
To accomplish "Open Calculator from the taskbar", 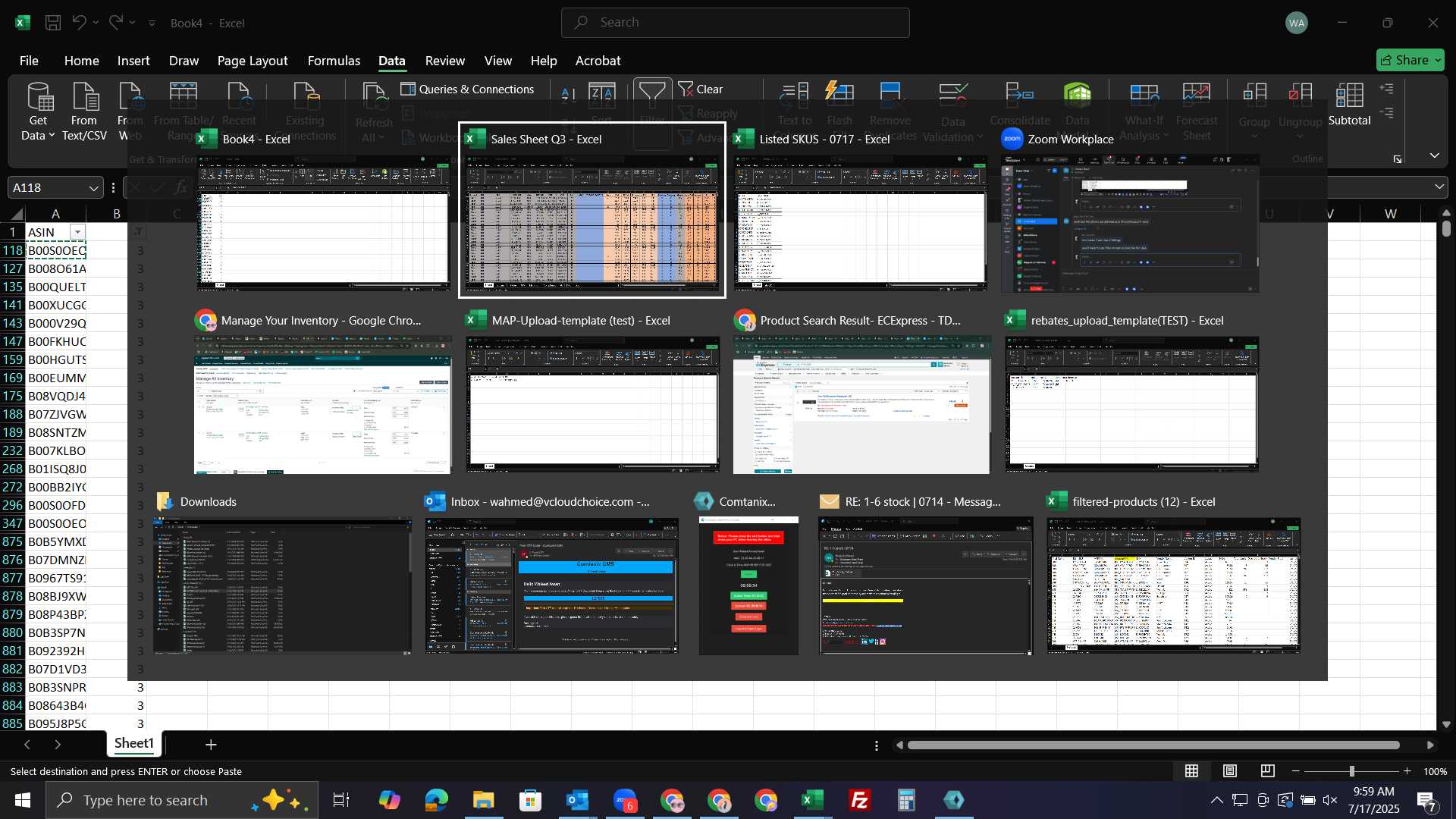I will (x=906, y=800).
